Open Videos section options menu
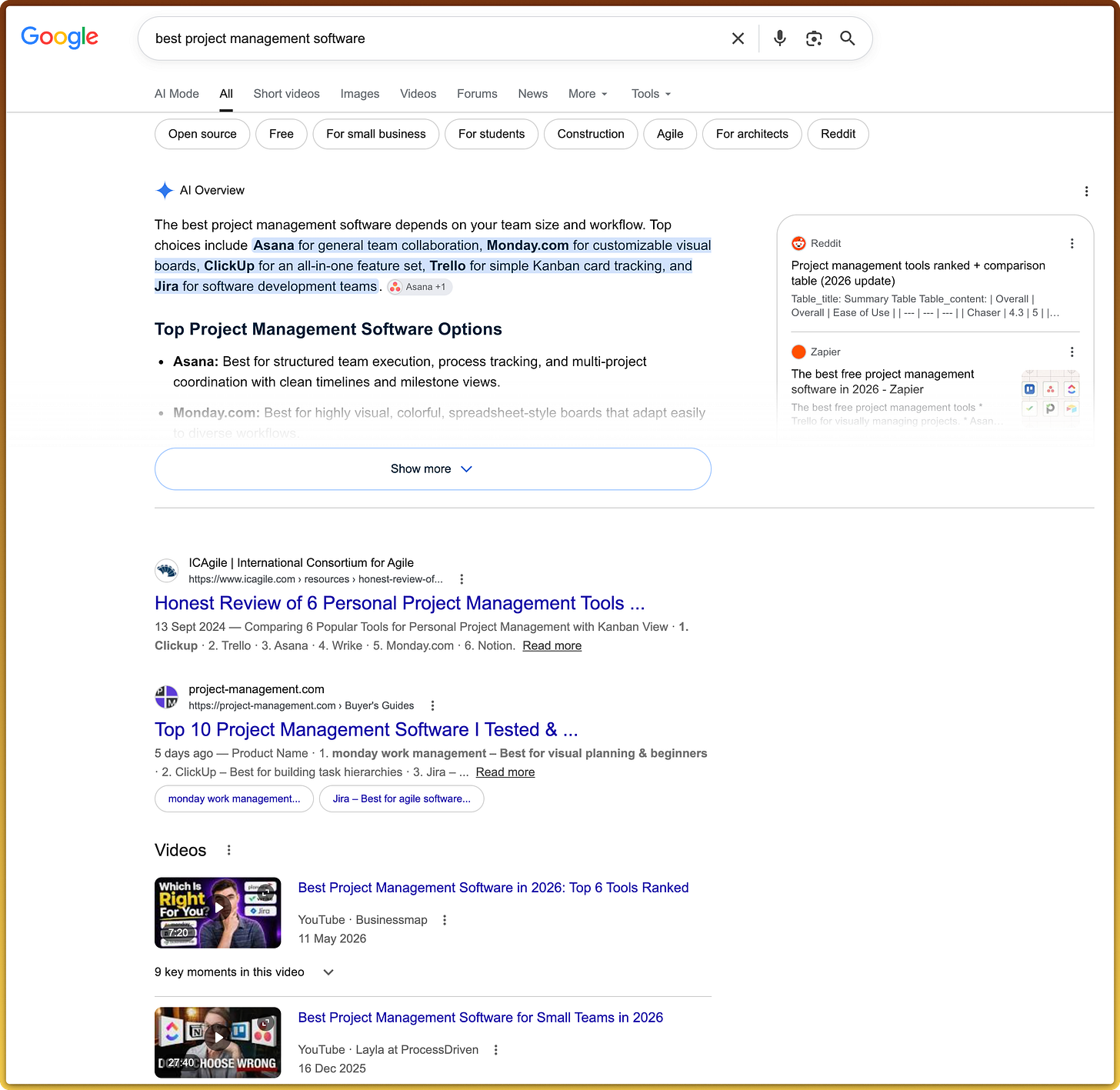The image size is (1120, 1090). (x=228, y=850)
